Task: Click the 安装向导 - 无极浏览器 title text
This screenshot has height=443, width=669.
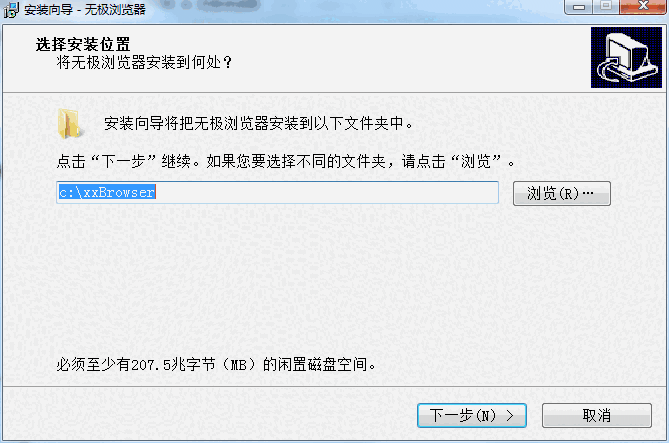Action: (x=85, y=9)
